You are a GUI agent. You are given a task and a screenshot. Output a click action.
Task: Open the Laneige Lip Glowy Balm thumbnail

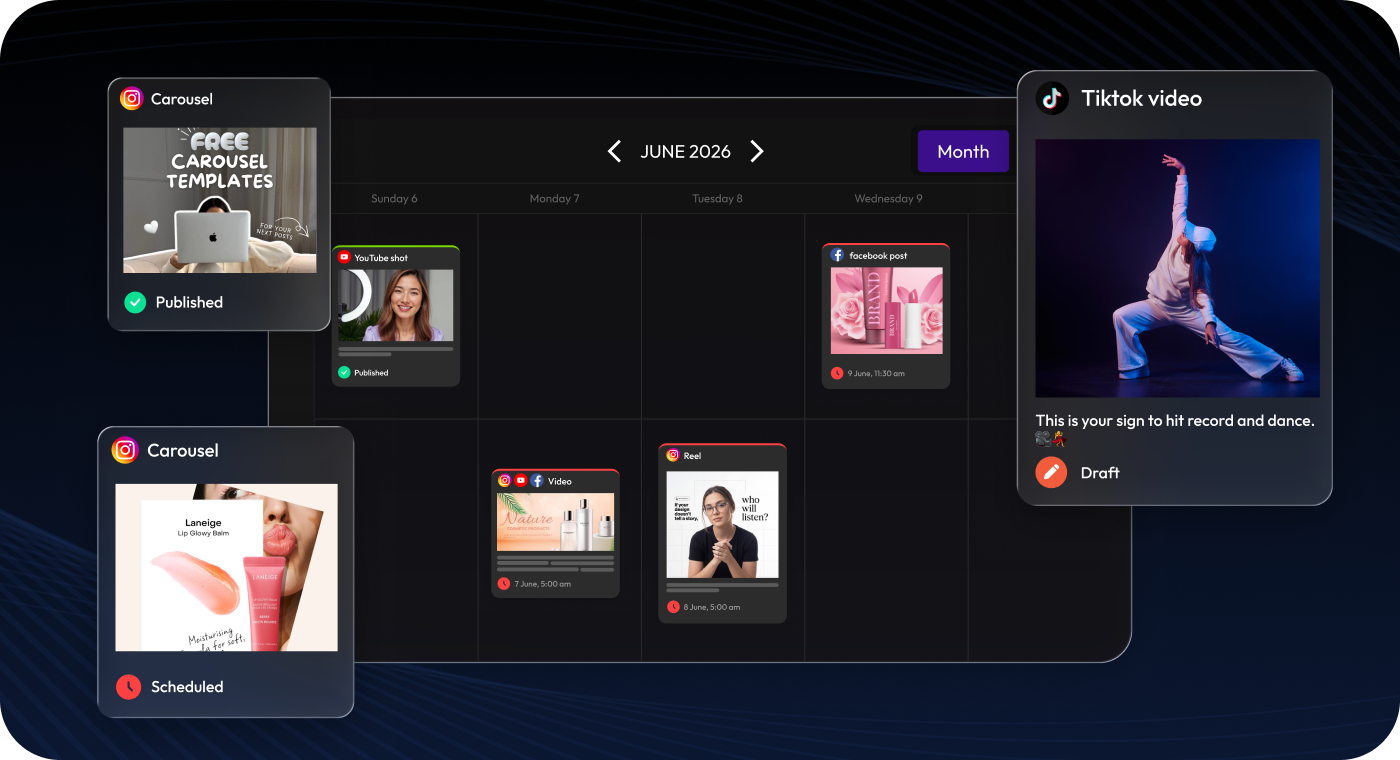[x=227, y=568]
